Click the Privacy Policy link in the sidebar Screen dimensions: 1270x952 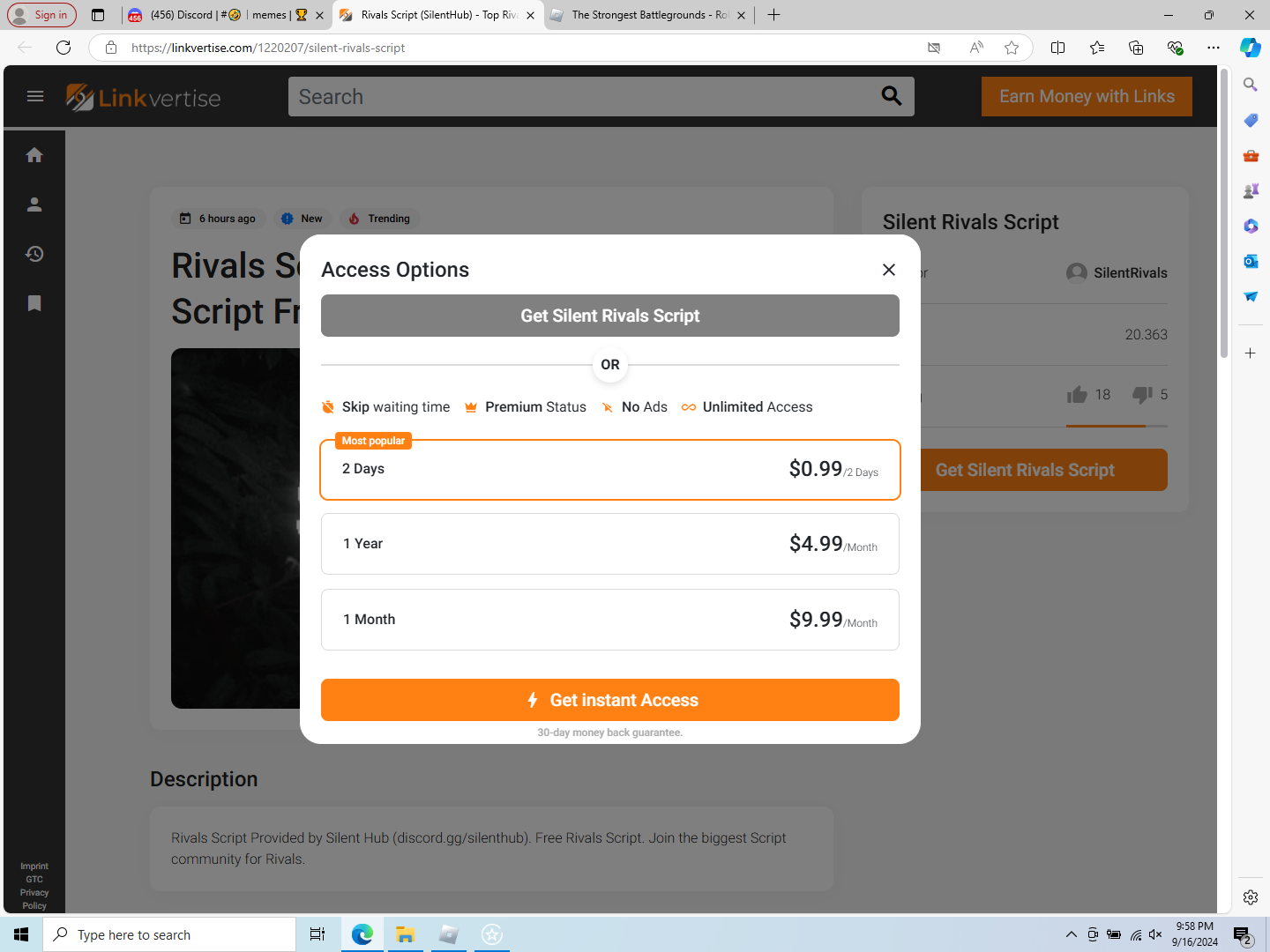pos(34,899)
